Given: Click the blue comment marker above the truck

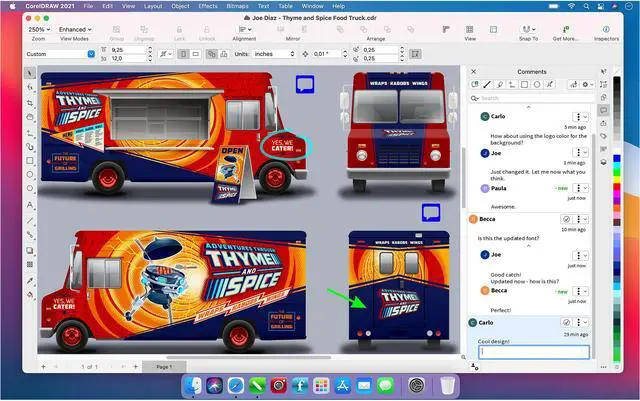Looking at the screenshot, I should coord(305,84).
